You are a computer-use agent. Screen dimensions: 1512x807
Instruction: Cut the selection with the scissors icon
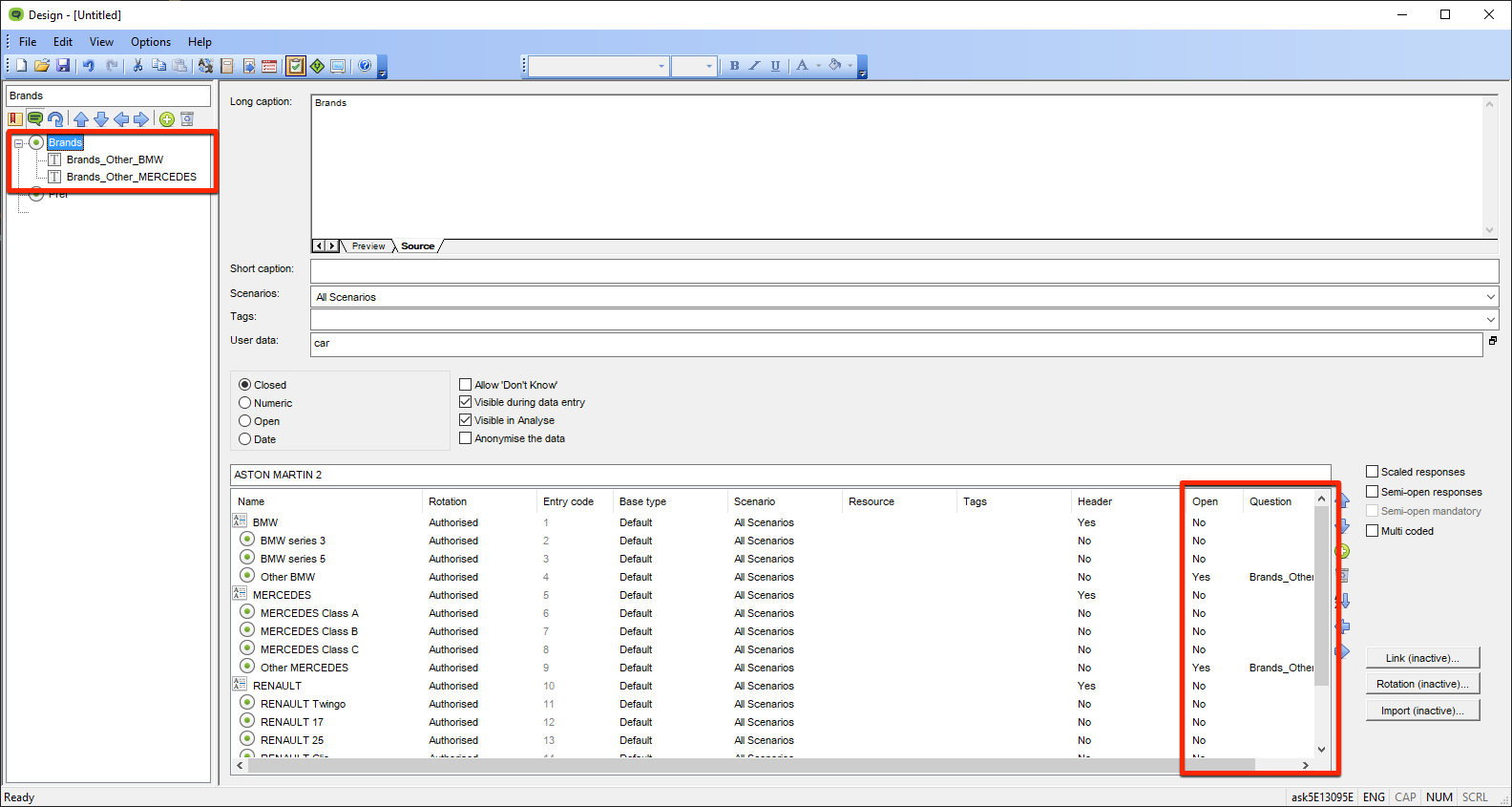pos(137,66)
